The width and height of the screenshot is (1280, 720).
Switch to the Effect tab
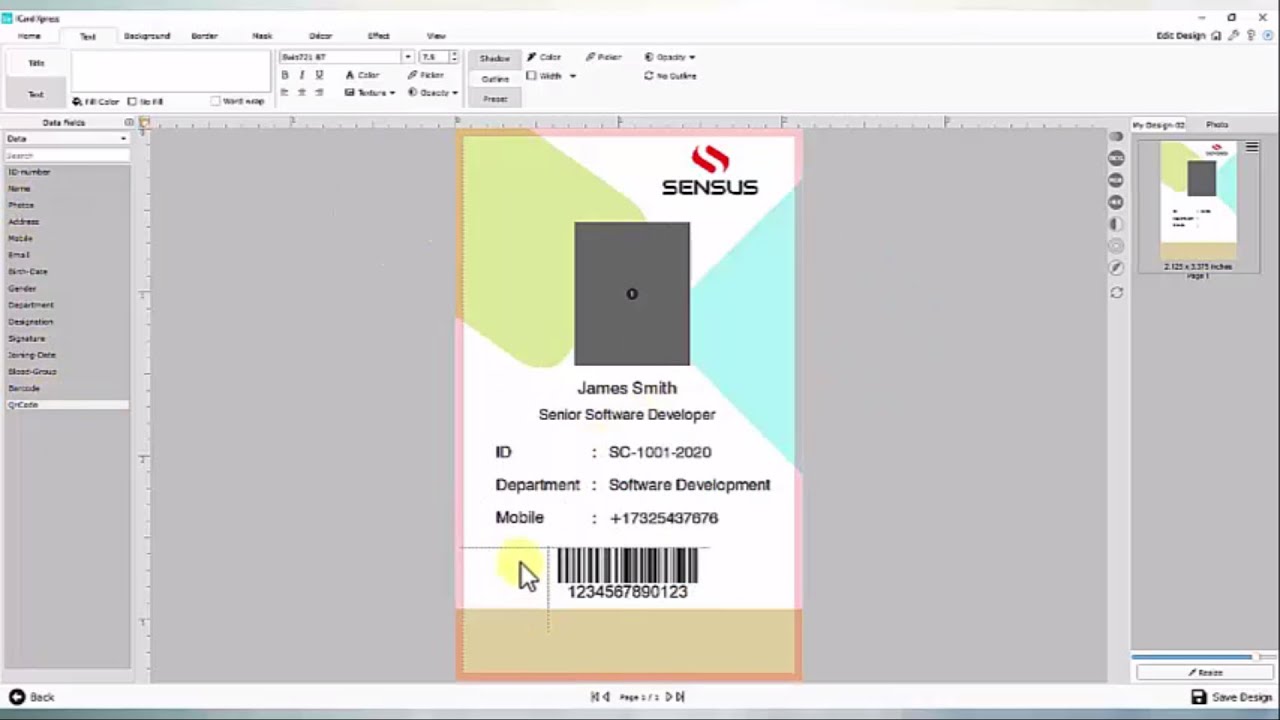click(x=378, y=36)
